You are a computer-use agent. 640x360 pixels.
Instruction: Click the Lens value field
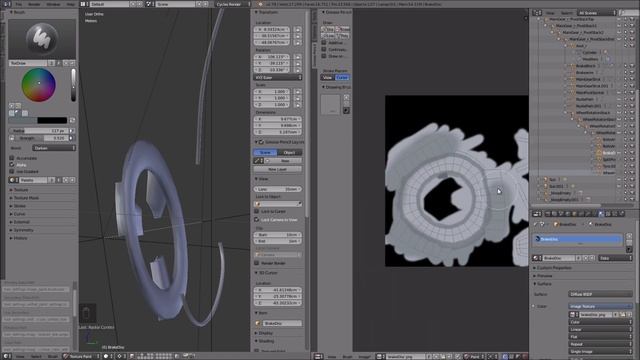point(278,189)
